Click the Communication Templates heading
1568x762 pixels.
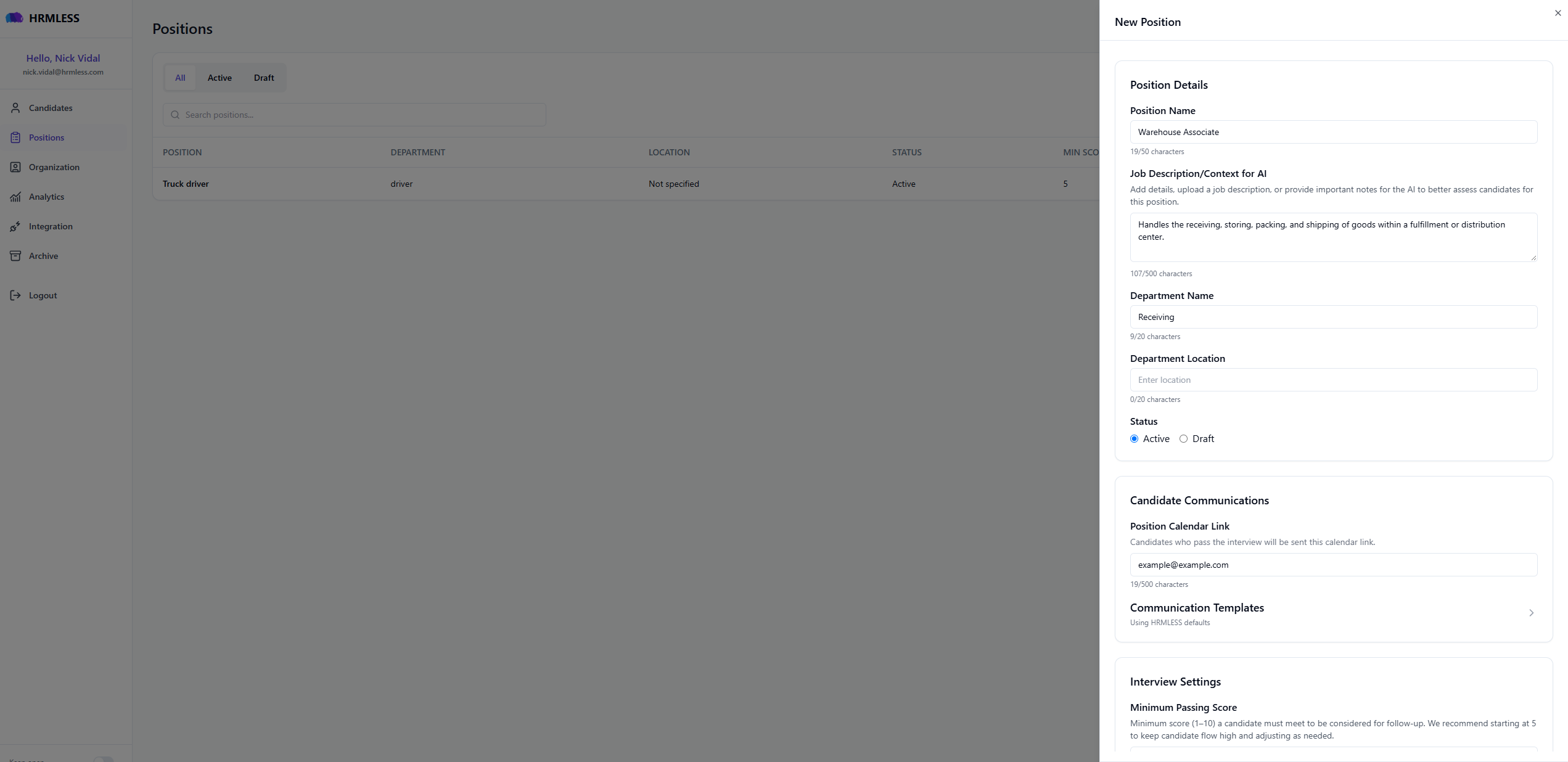(x=1197, y=608)
